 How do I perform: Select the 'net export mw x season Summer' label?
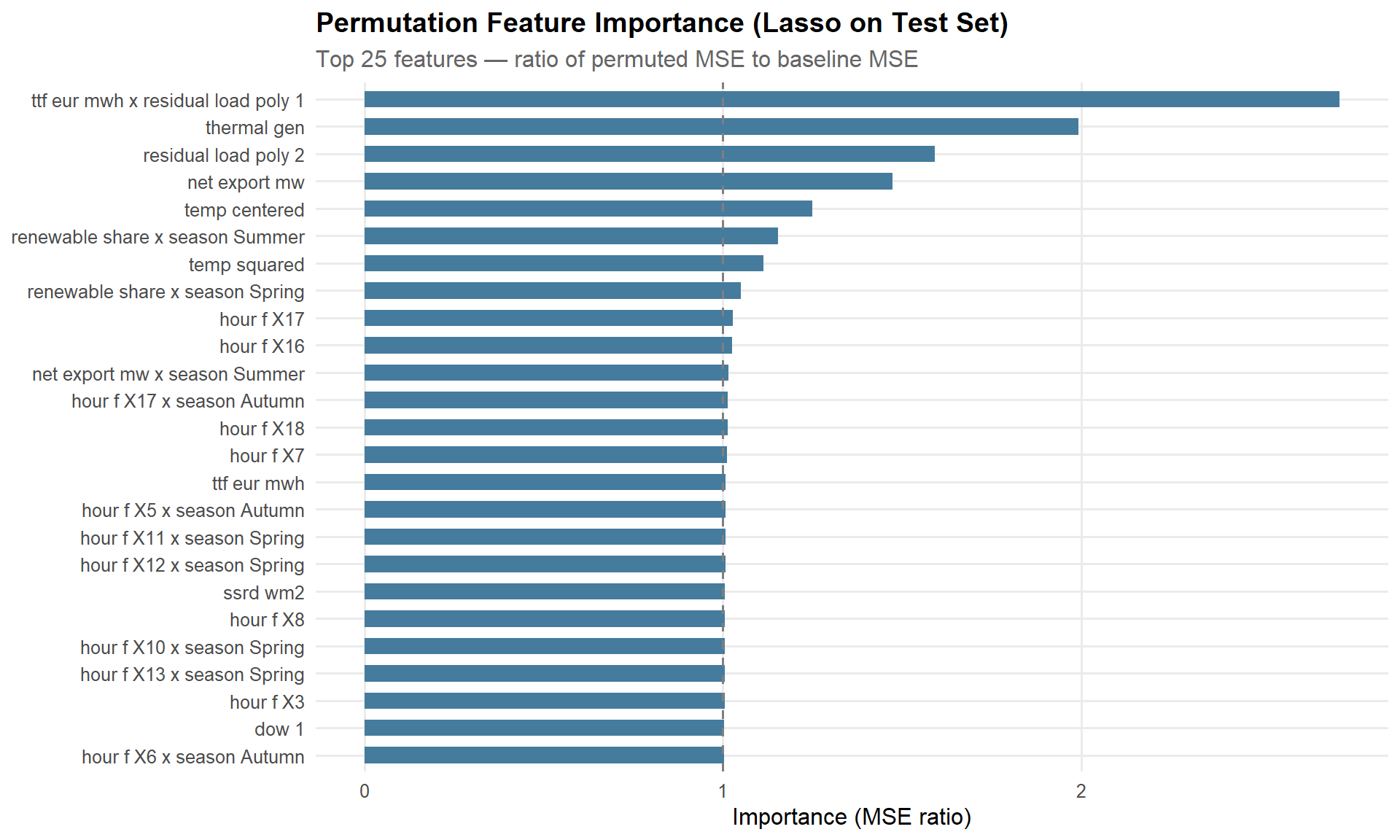click(x=168, y=374)
